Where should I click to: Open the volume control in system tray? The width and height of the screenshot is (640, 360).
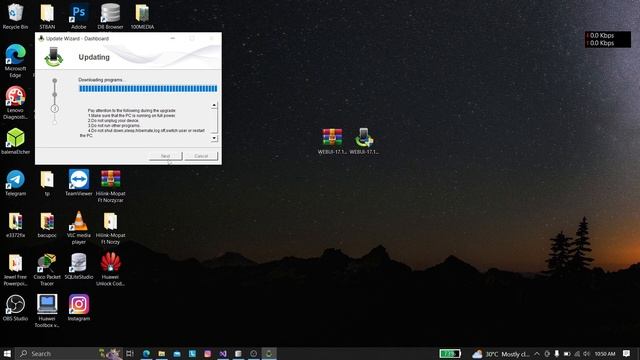click(587, 354)
